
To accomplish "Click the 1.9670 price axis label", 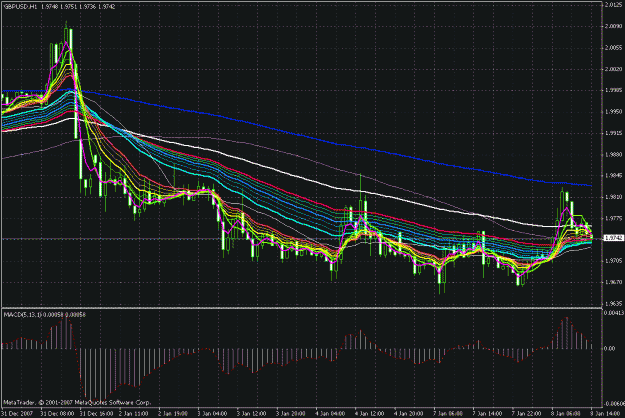I will coord(614,282).
